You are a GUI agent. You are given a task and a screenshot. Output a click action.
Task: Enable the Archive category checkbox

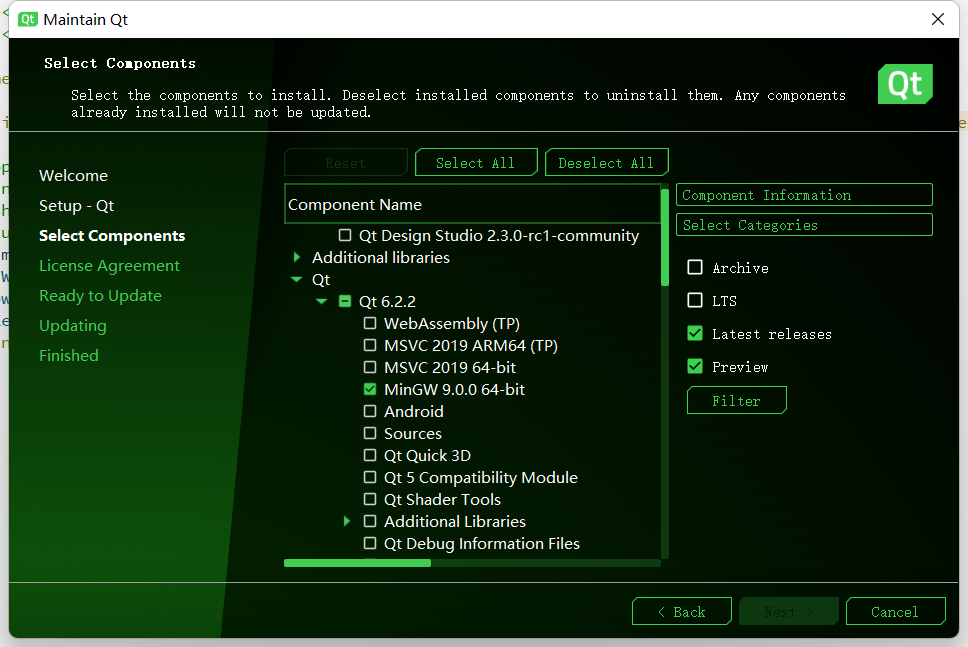(x=695, y=267)
